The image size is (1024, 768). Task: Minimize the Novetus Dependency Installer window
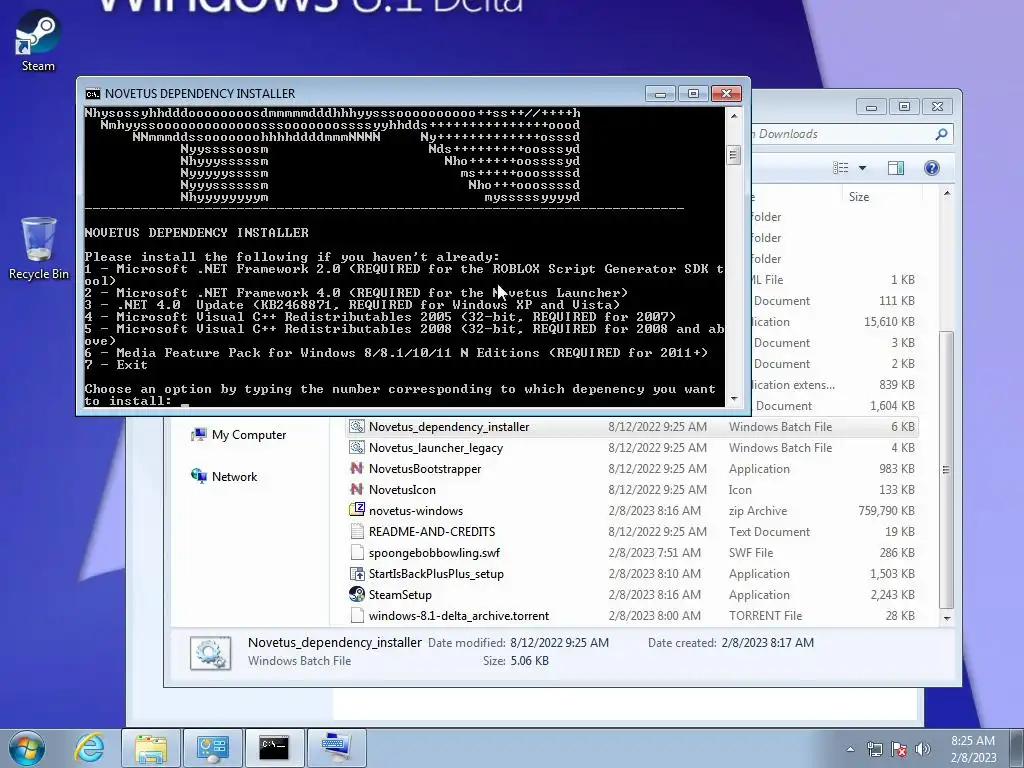[x=660, y=94]
